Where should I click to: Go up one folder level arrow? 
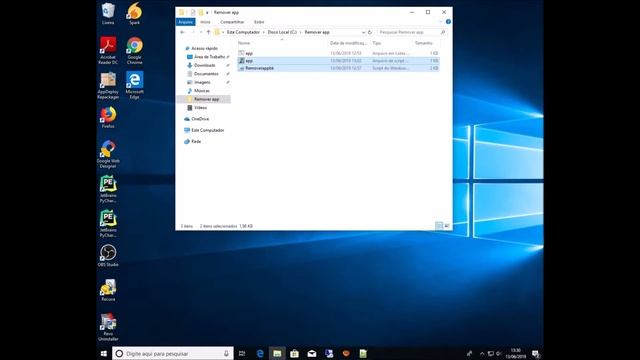tap(208, 32)
